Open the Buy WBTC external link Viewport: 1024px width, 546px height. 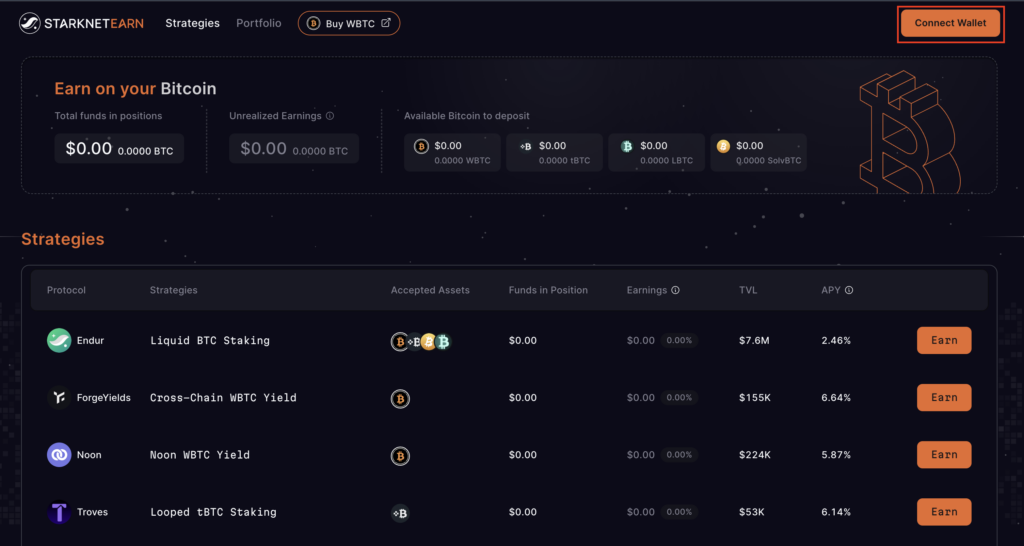349,23
